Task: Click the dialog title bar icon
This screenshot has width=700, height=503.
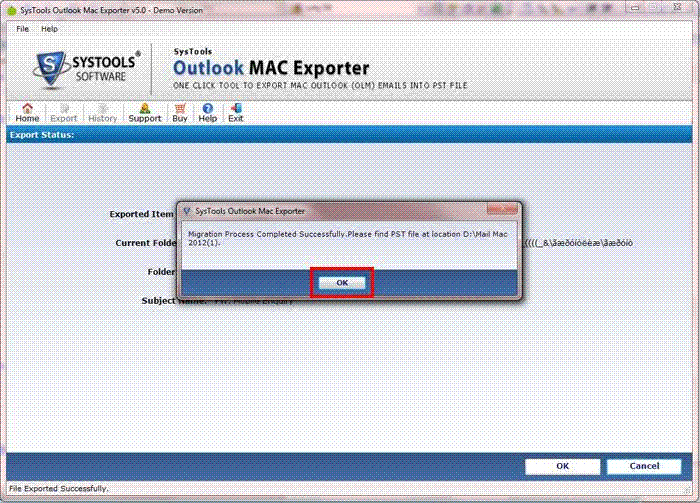Action: coord(187,211)
